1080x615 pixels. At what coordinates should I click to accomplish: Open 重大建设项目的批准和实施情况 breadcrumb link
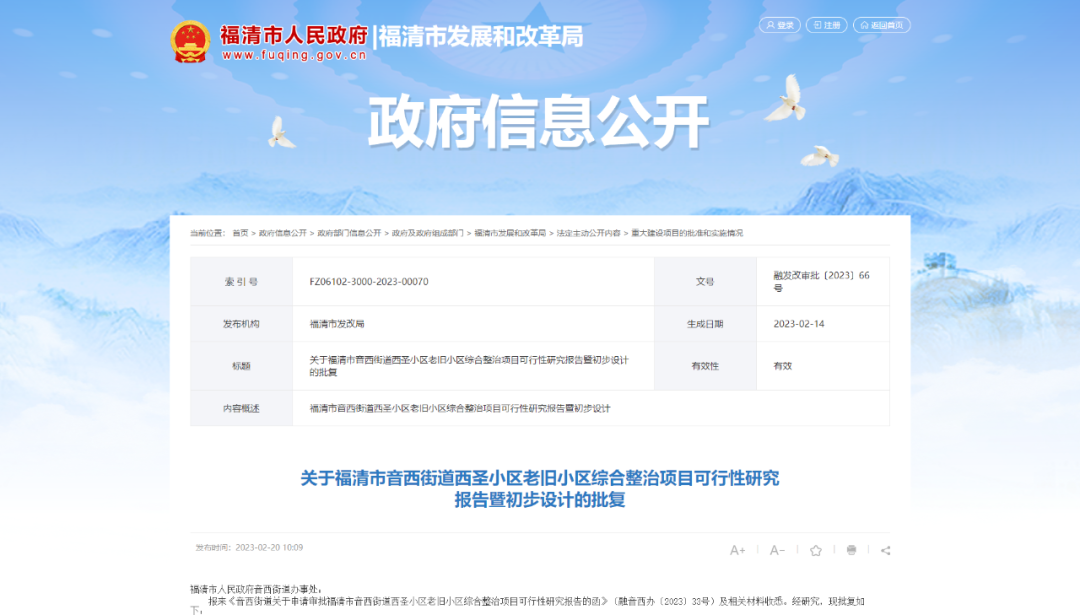click(x=686, y=233)
